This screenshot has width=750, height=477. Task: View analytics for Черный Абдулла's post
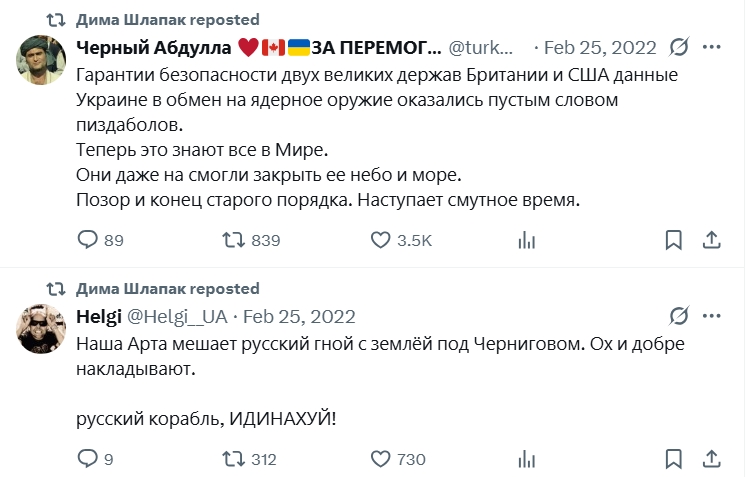point(526,240)
